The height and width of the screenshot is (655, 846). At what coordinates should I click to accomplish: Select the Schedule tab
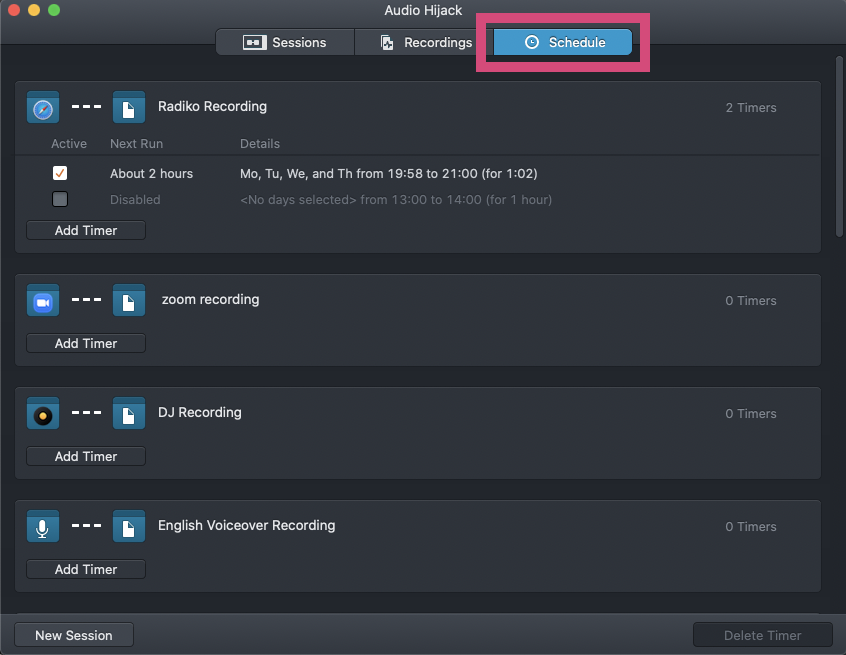pyautogui.click(x=563, y=42)
